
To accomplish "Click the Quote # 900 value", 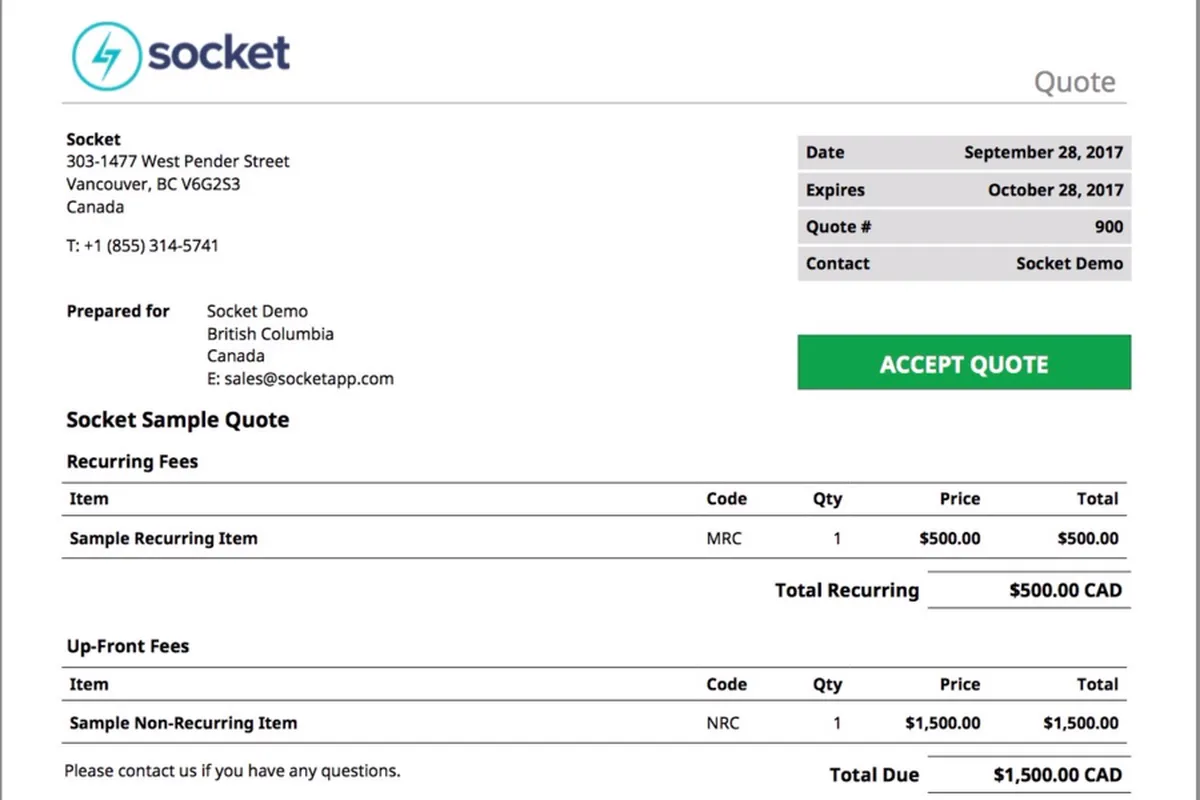I will [x=1108, y=227].
